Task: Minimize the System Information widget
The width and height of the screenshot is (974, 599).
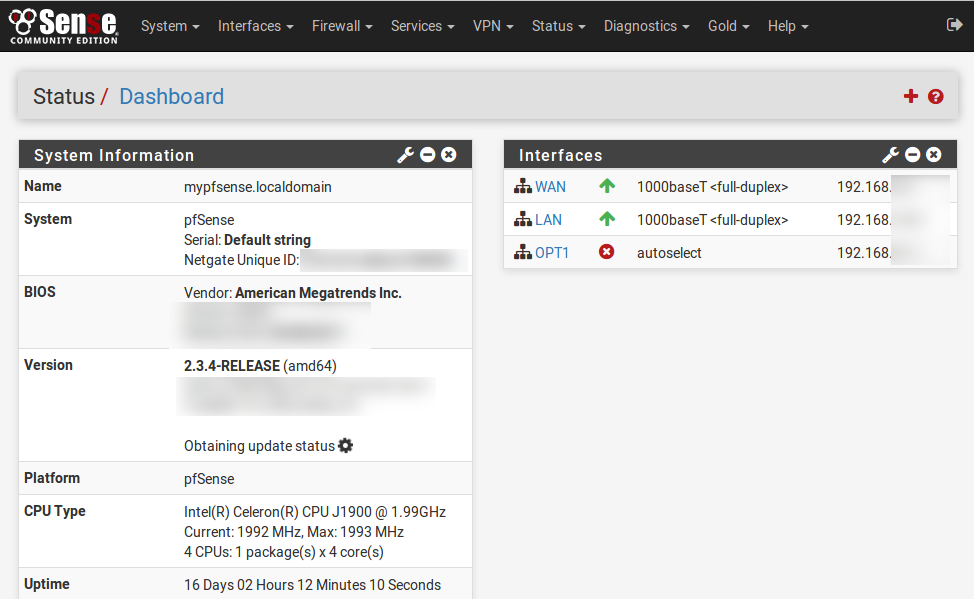Action: pyautogui.click(x=427, y=155)
